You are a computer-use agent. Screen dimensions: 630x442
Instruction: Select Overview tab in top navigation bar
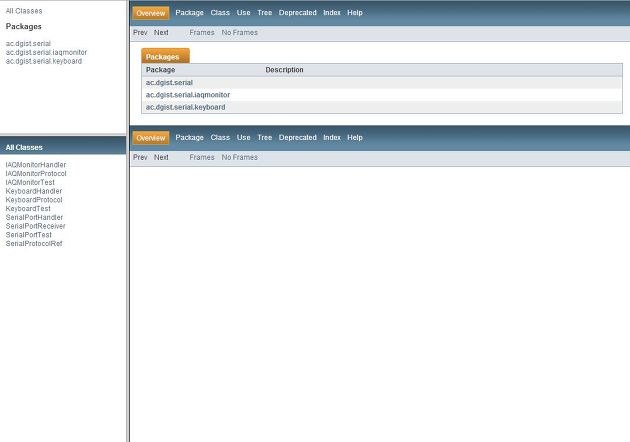coord(151,13)
